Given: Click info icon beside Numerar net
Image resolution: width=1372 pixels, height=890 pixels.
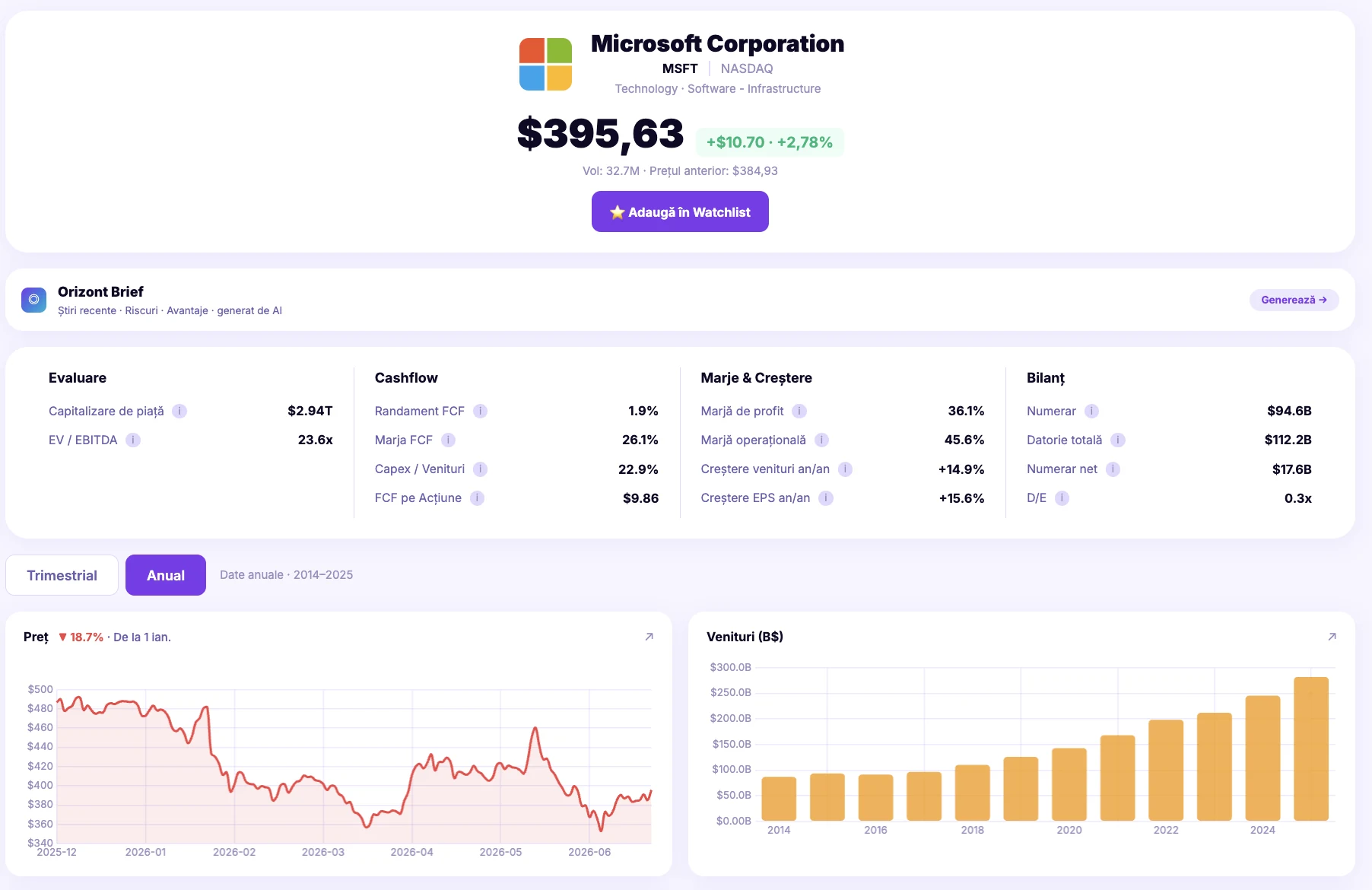Looking at the screenshot, I should point(1113,469).
